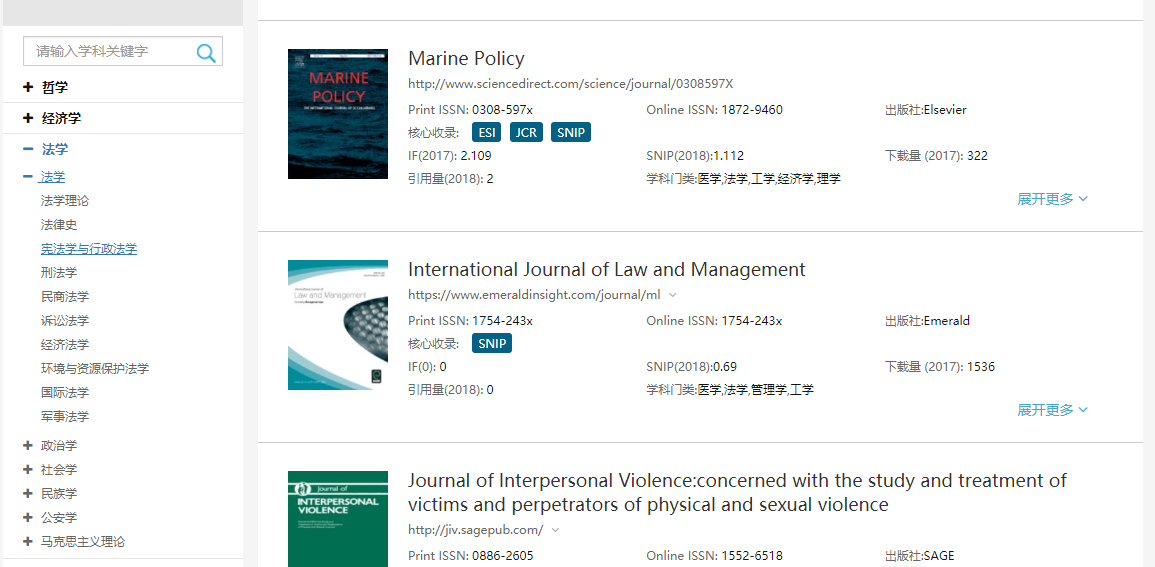Open the Marine Policy journal title
The height and width of the screenshot is (567, 1155).
pos(466,58)
